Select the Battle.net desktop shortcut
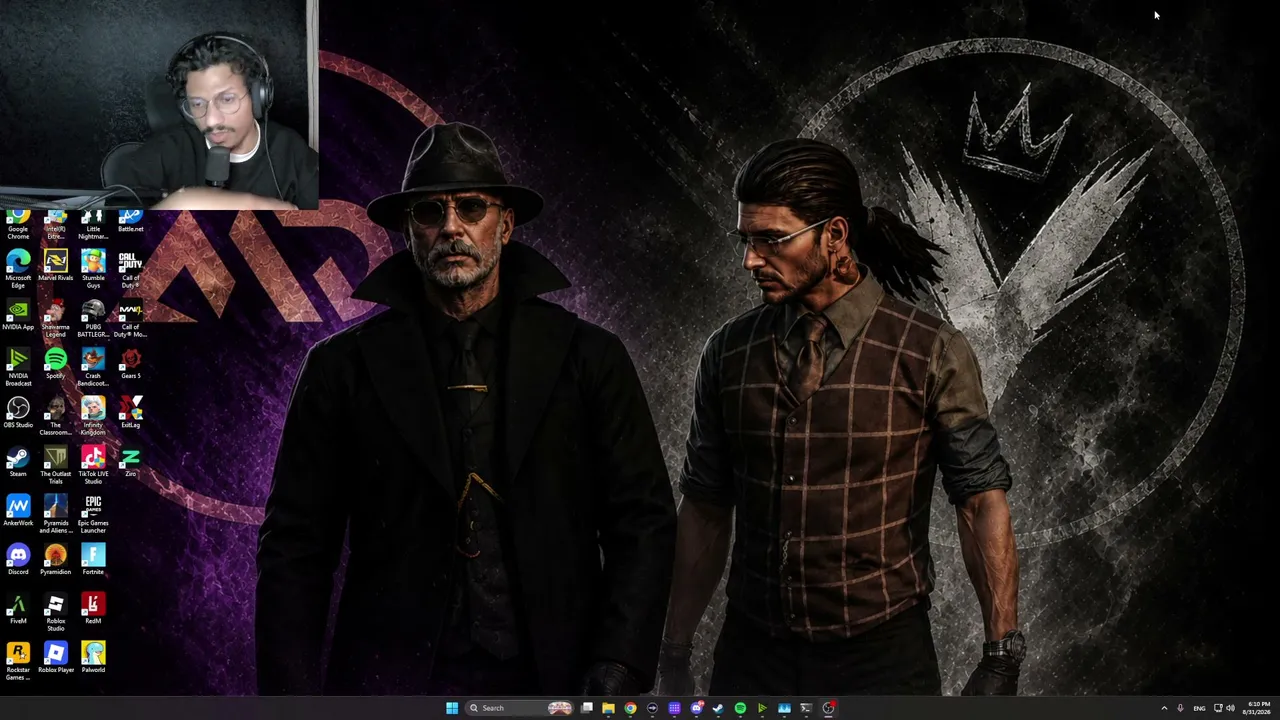The height and width of the screenshot is (720, 1280). coord(130,221)
